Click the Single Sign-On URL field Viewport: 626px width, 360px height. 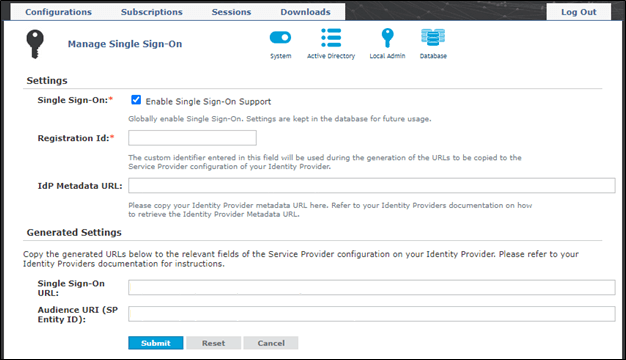click(x=372, y=287)
